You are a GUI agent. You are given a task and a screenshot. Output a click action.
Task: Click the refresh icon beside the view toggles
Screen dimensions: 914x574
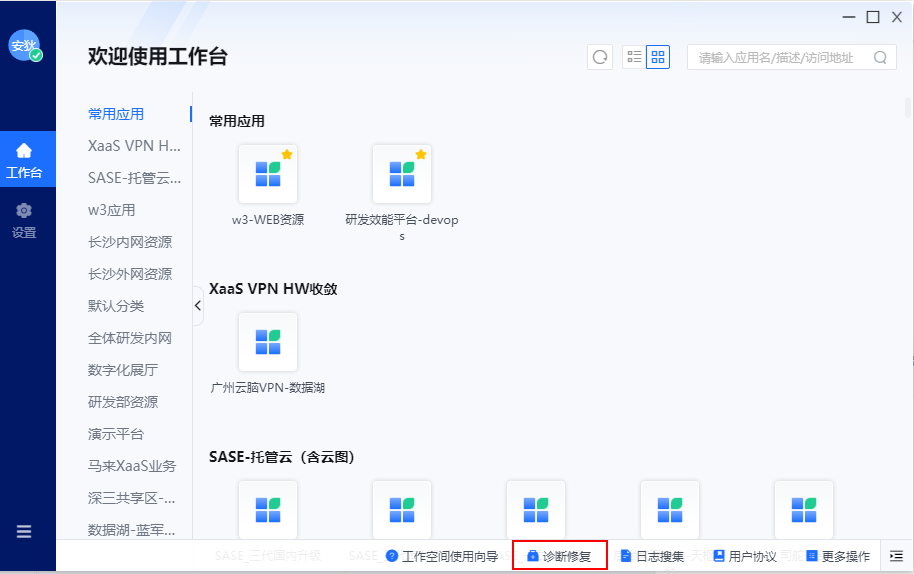pos(600,57)
